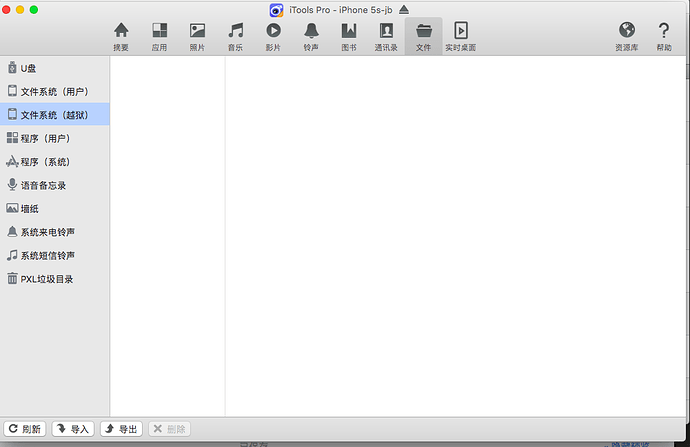Image resolution: width=690 pixels, height=447 pixels.
Task: Click the 导入 import button
Action: 73,429
